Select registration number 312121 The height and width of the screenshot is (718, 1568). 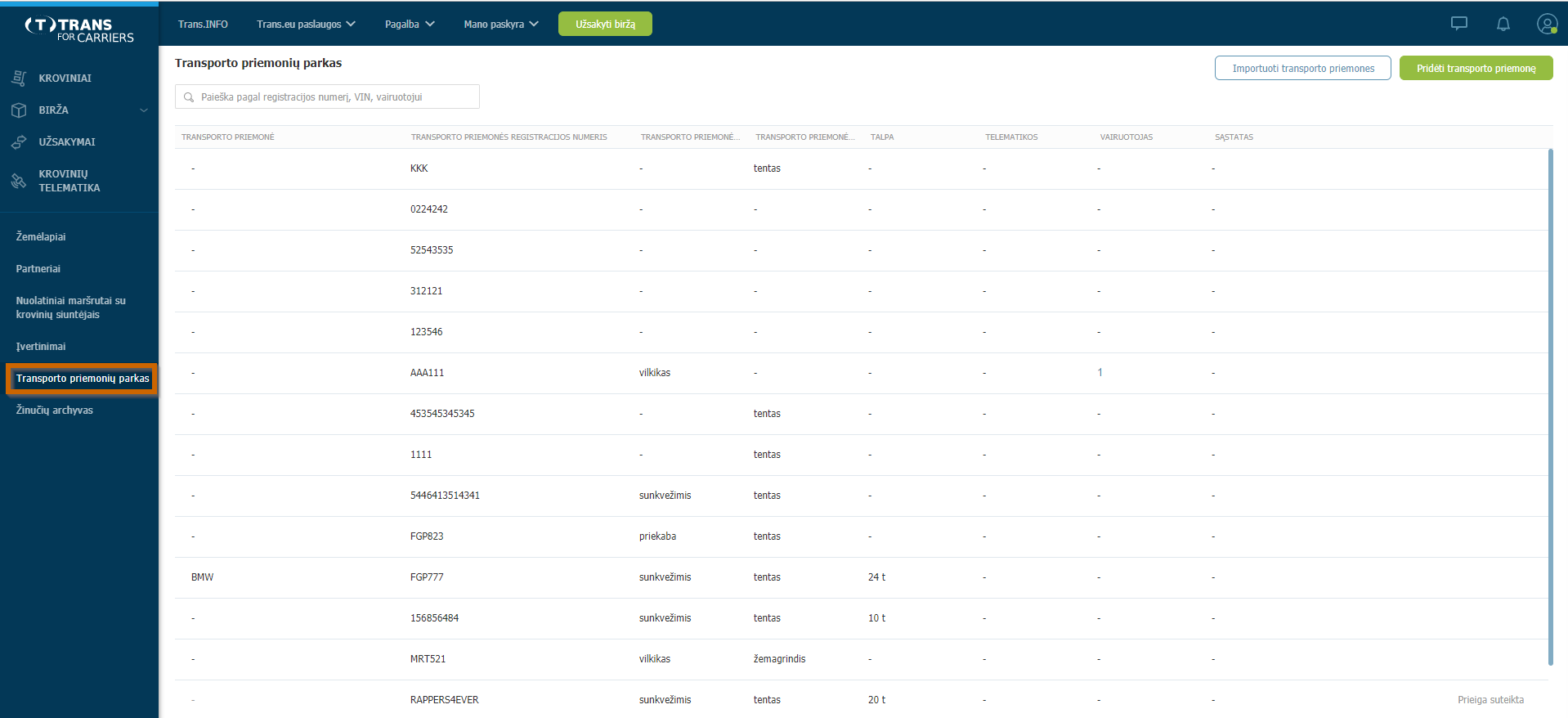(x=426, y=291)
